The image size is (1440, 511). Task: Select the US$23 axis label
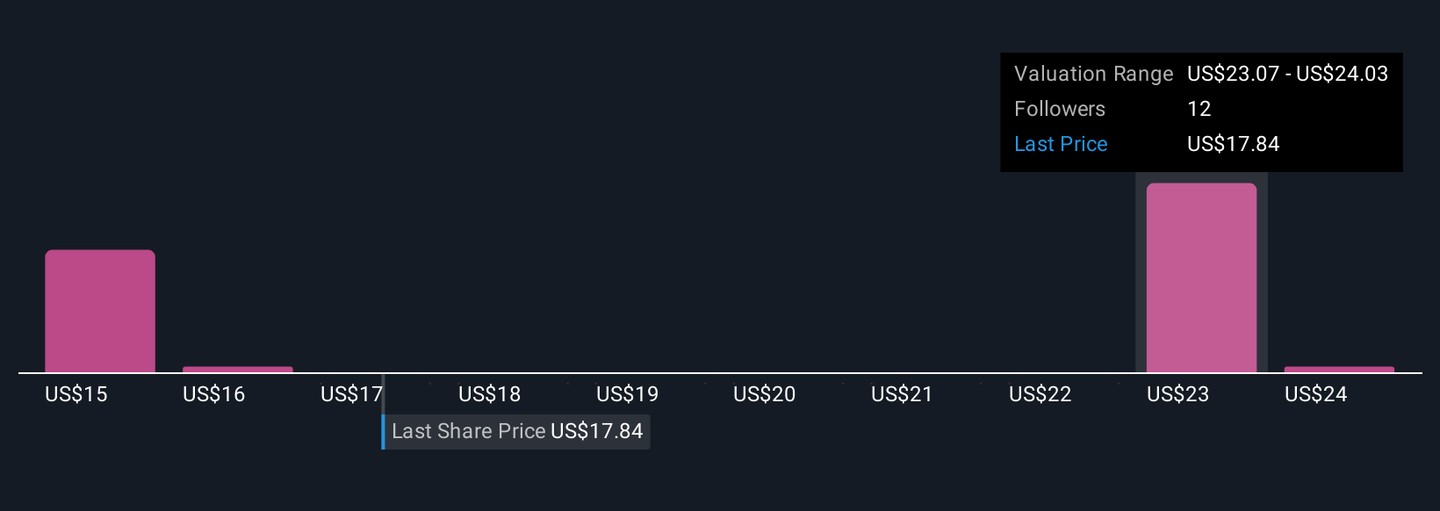tap(1178, 395)
